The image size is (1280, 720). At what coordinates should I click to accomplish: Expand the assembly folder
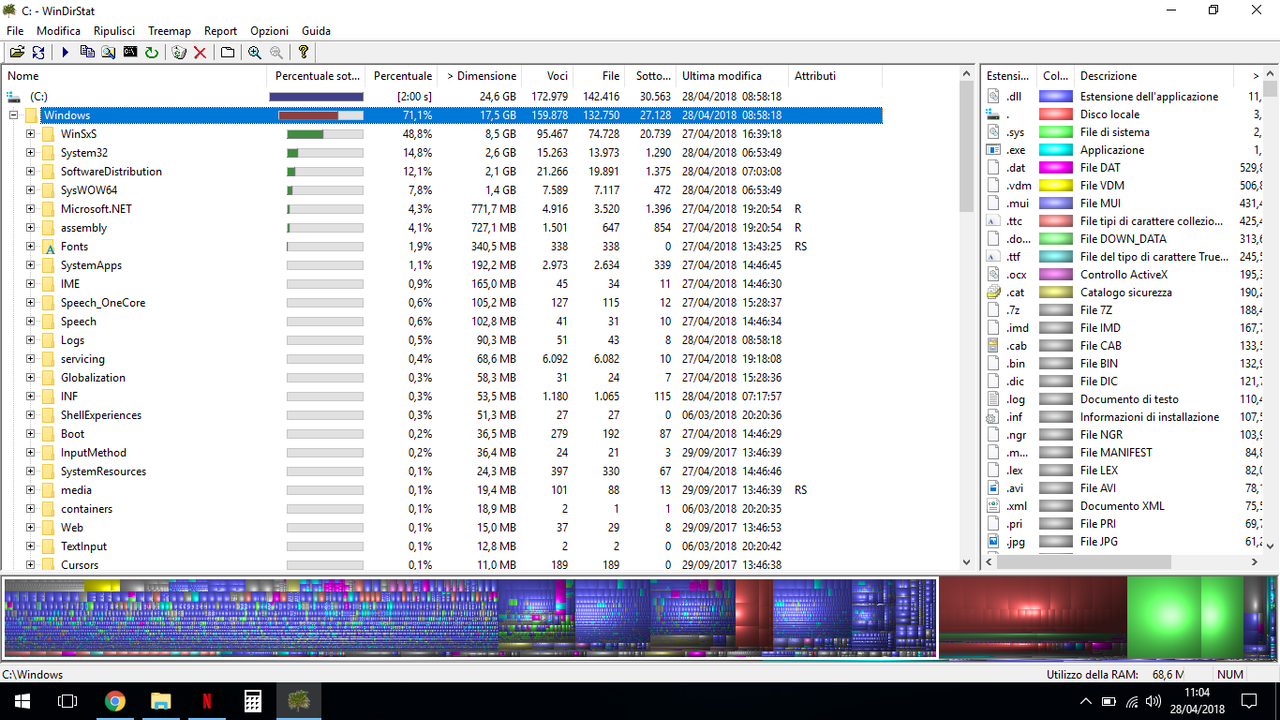[x=31, y=228]
